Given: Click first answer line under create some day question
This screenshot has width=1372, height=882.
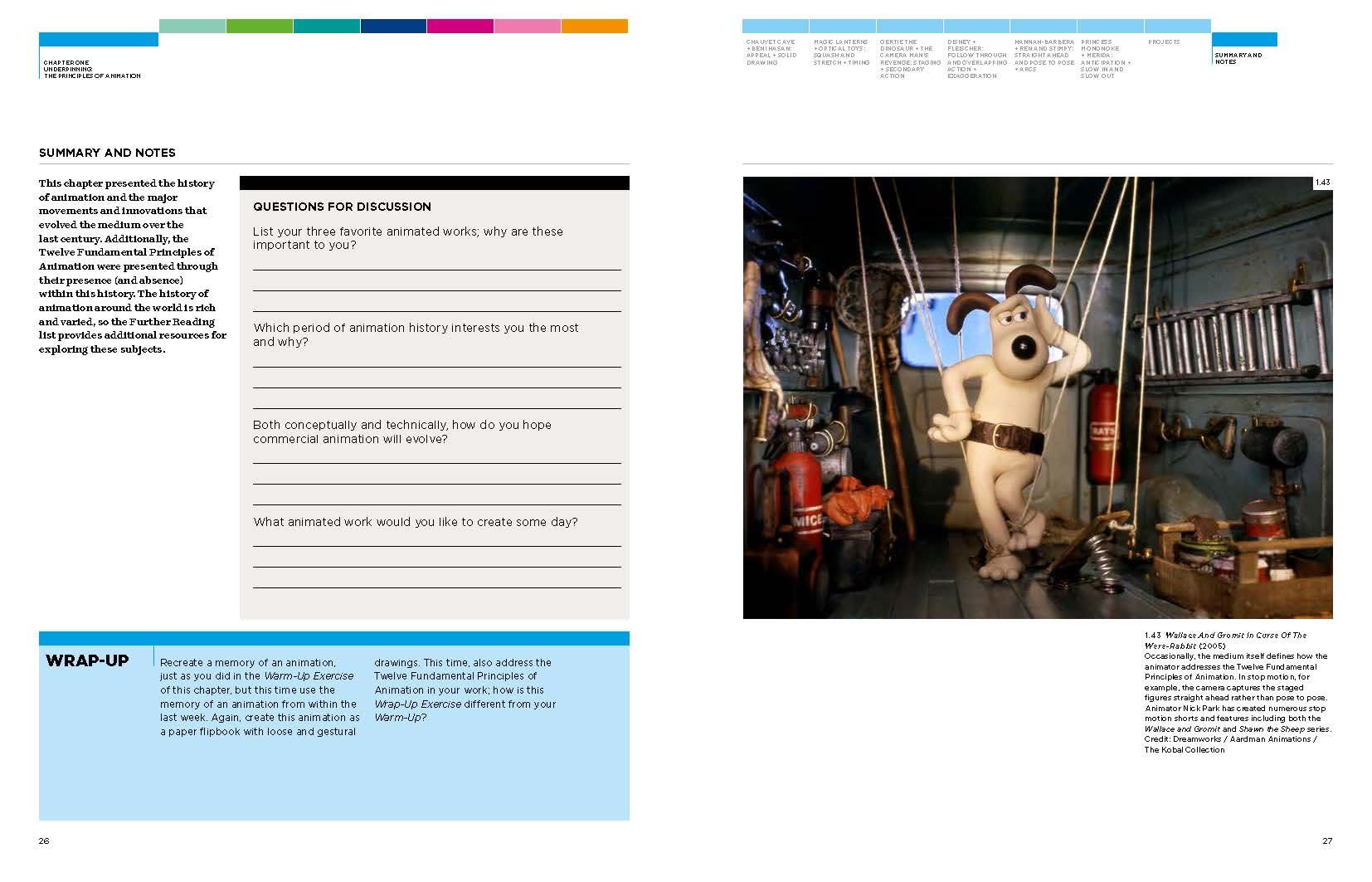Looking at the screenshot, I should click(437, 546).
